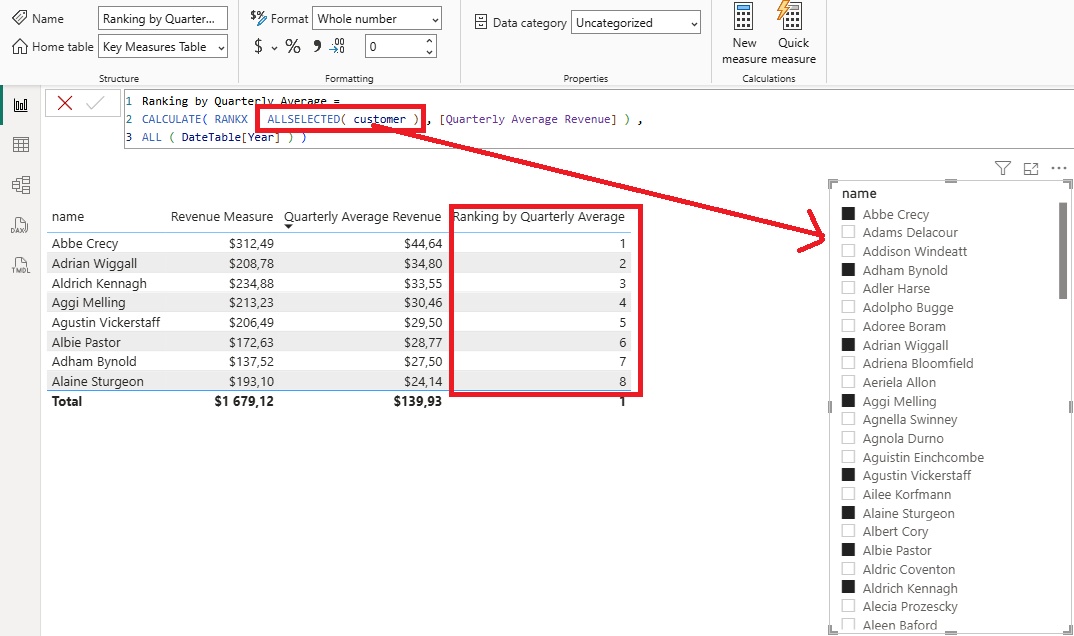Click the slicer vertical scrollbar thumb
Viewport: 1074px width, 636px height.
(x=1063, y=250)
